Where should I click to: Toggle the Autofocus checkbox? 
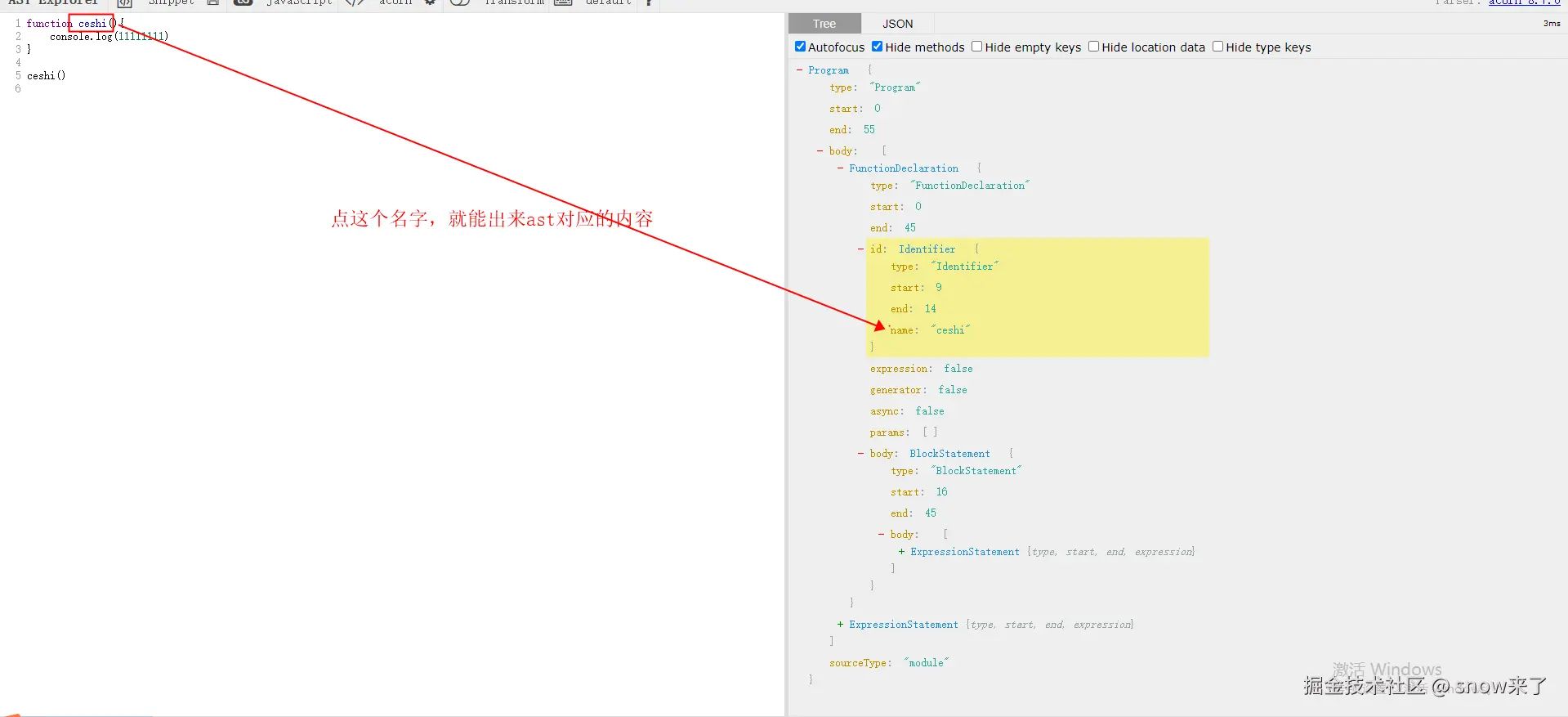(x=800, y=47)
